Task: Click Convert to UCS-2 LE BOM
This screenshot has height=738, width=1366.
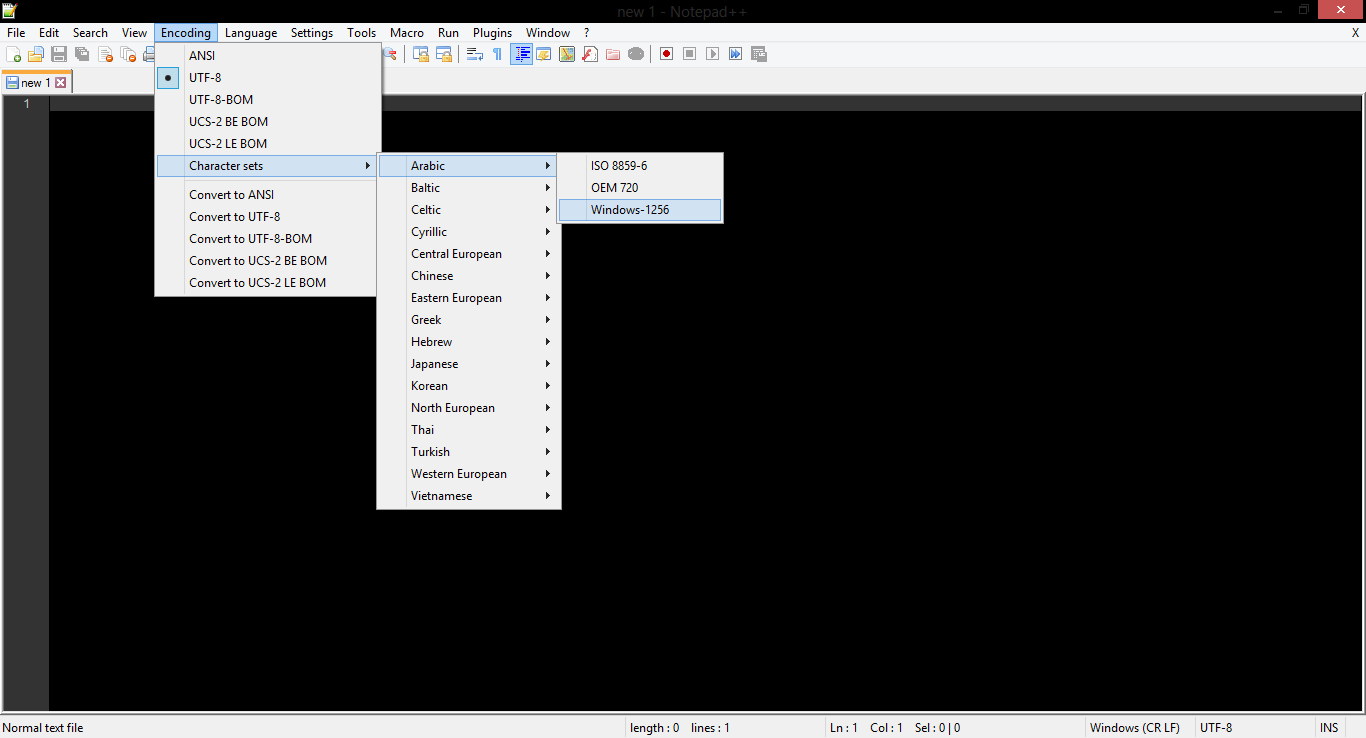Action: 268,283
